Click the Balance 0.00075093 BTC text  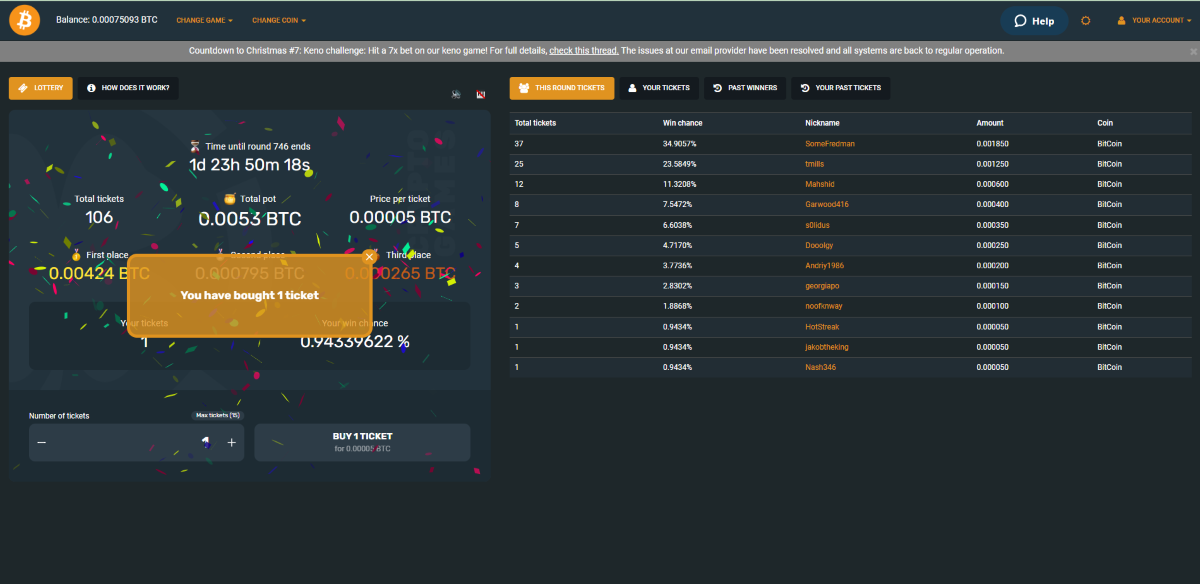point(107,20)
